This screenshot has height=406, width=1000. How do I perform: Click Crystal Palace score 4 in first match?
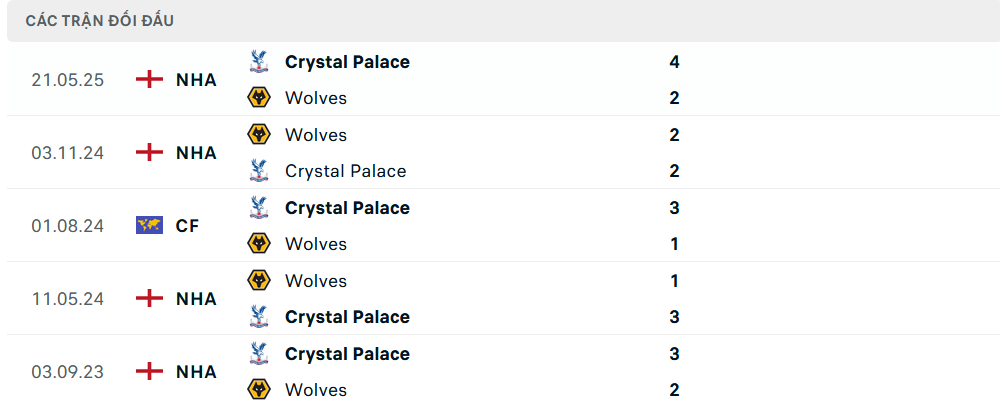pos(675,62)
